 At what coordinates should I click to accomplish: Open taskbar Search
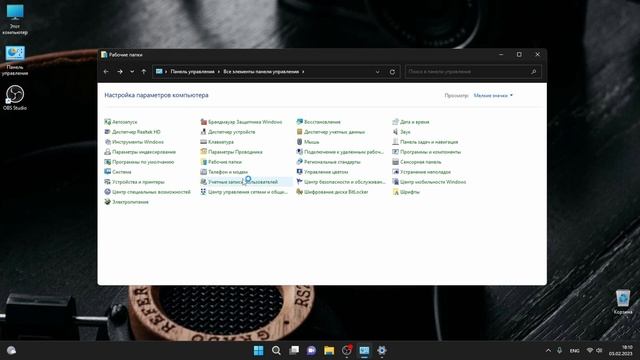click(276, 351)
